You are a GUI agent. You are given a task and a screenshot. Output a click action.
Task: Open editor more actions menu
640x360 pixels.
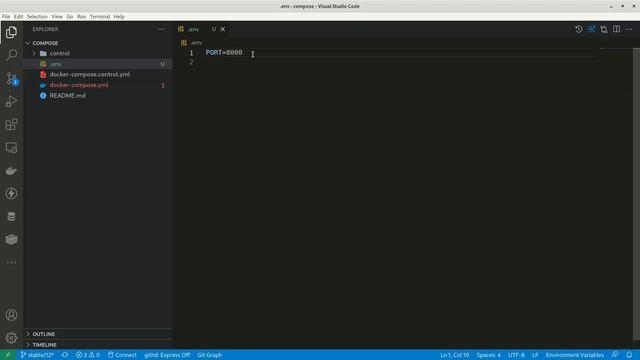pos(629,29)
